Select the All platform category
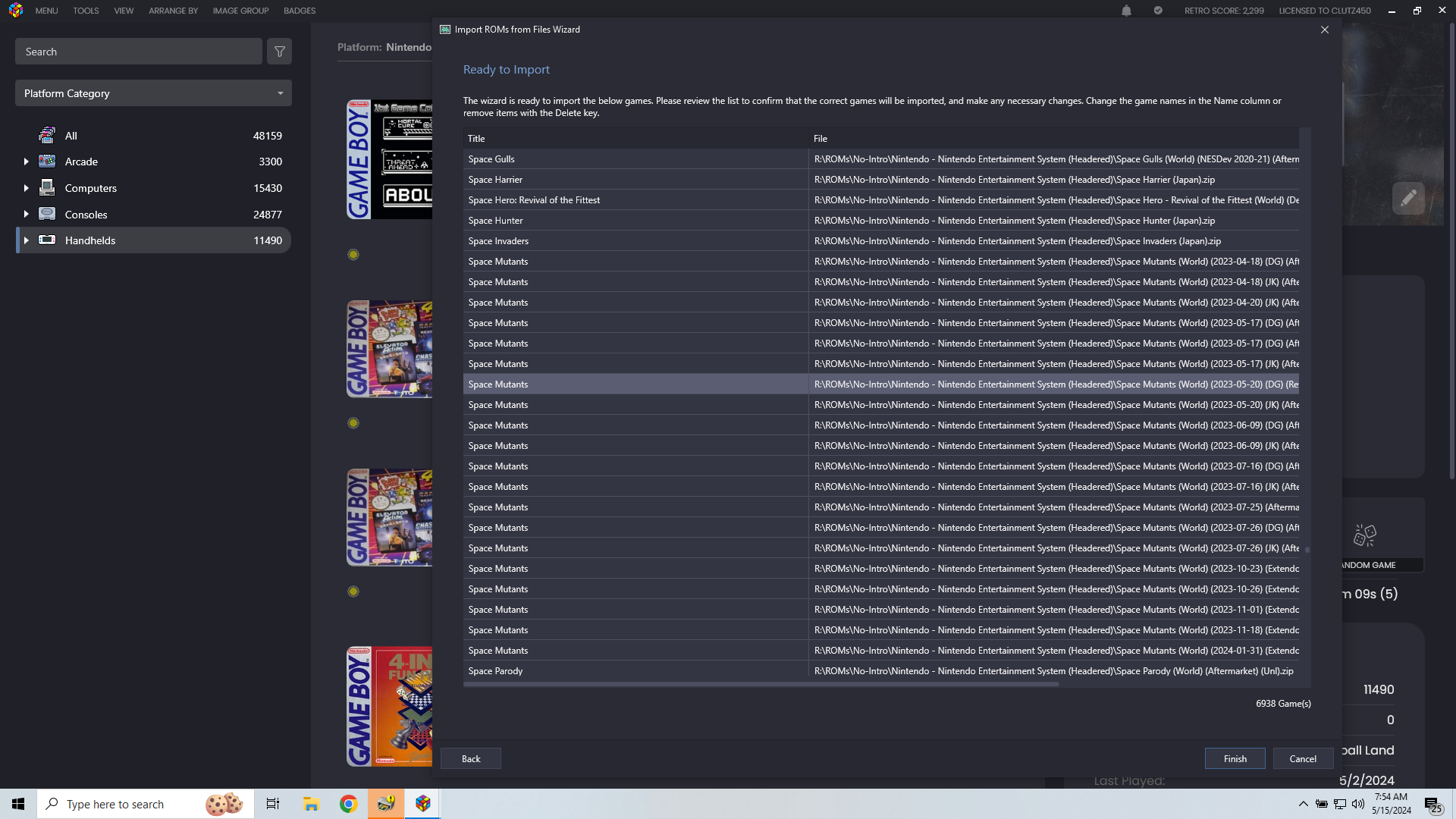The image size is (1456, 819). point(154,136)
